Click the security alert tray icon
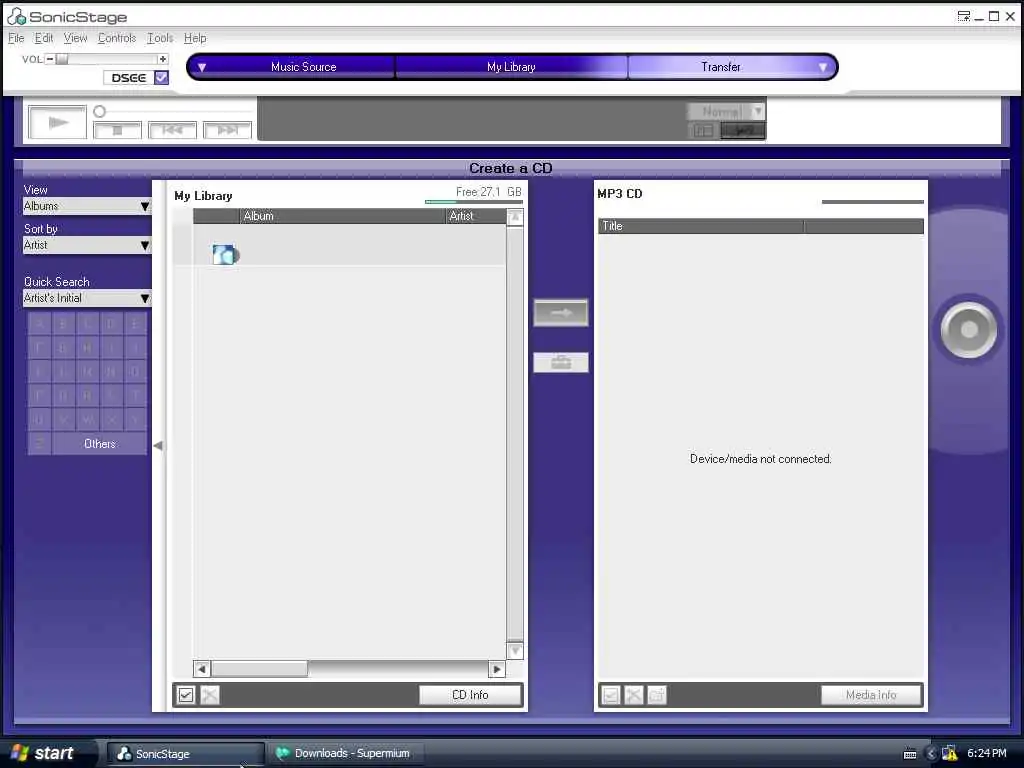 950,754
